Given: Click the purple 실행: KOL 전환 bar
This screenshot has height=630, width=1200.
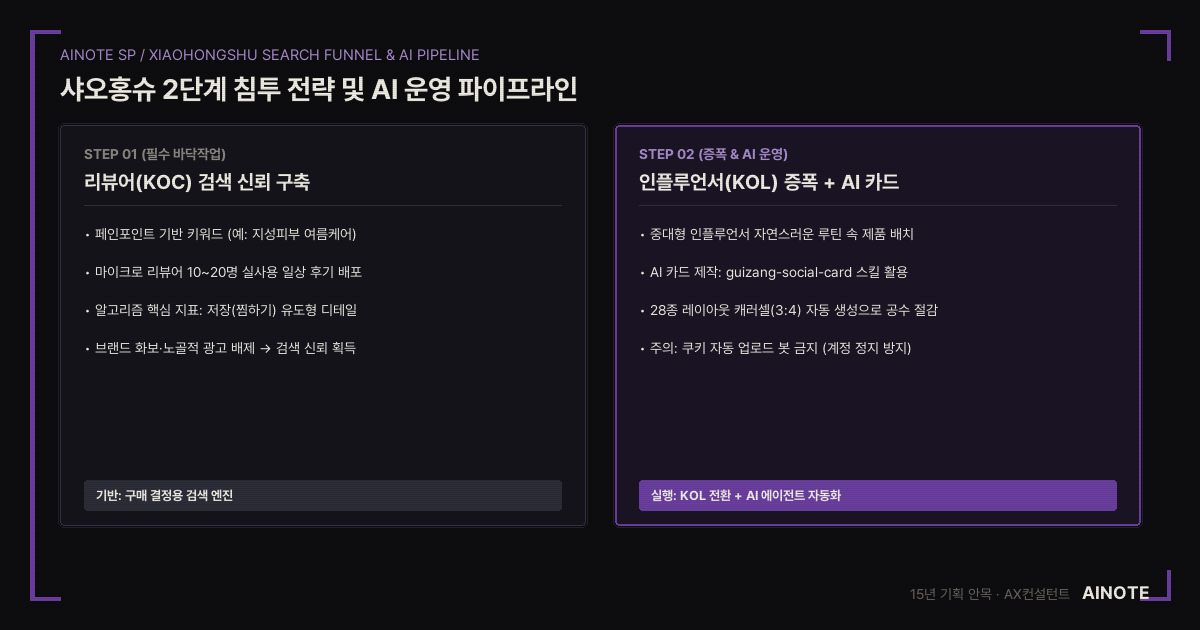Looking at the screenshot, I should (x=878, y=495).
